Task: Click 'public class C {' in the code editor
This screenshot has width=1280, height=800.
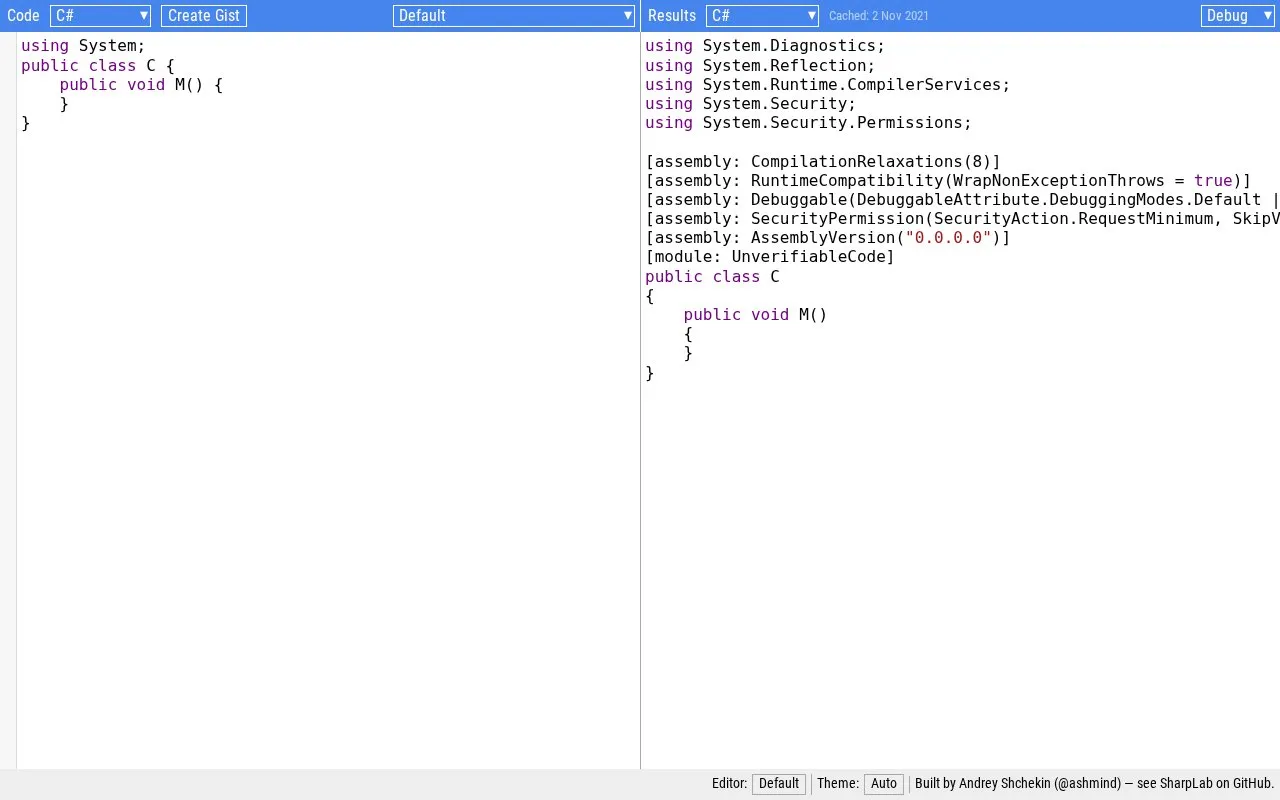Action: 98,66
